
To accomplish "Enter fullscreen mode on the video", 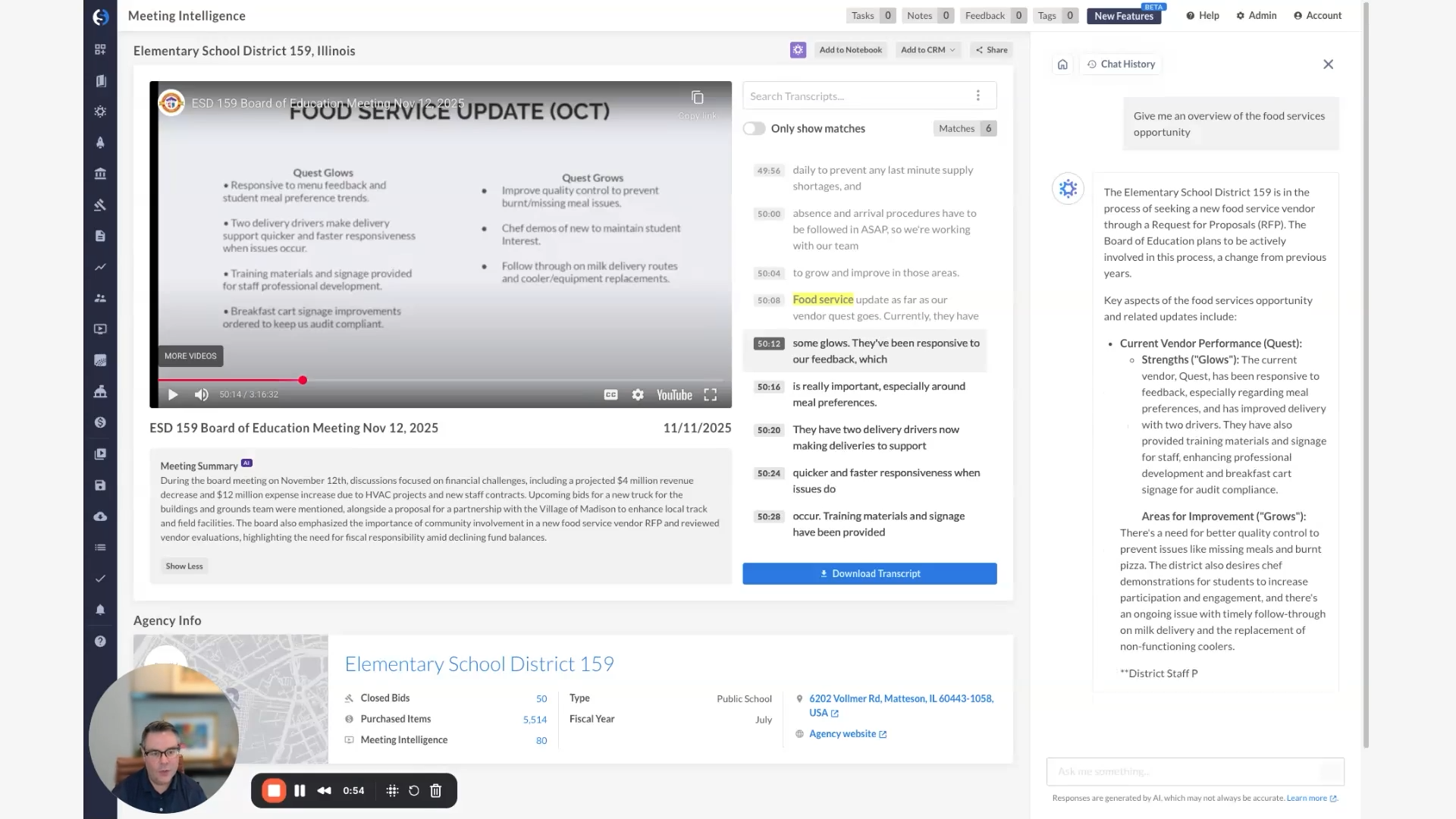I will [710, 395].
